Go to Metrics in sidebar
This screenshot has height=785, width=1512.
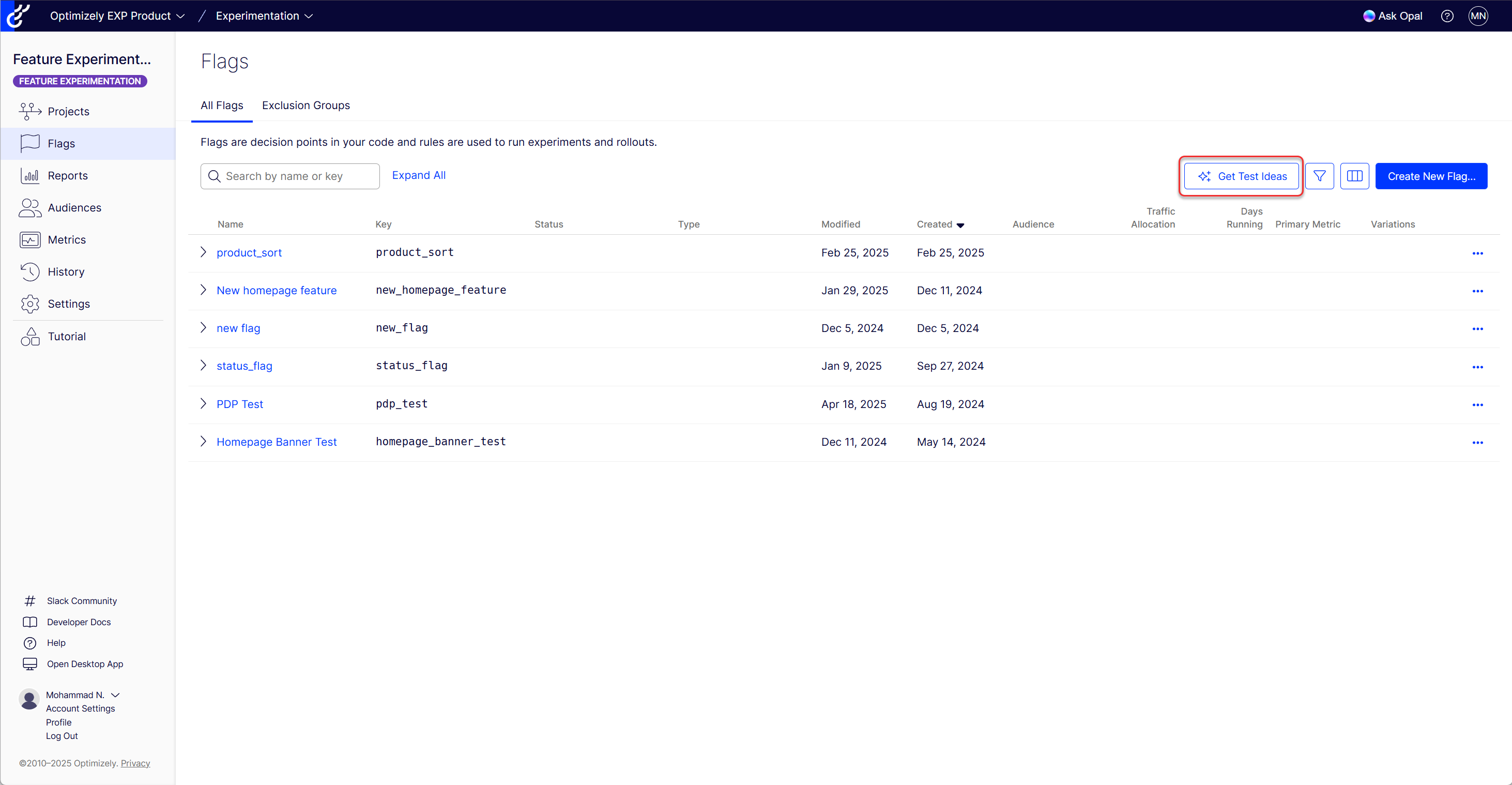pyautogui.click(x=66, y=239)
